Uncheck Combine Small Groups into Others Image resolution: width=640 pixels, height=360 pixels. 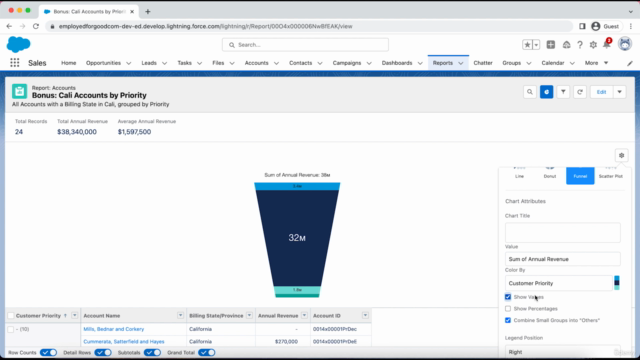pos(508,320)
